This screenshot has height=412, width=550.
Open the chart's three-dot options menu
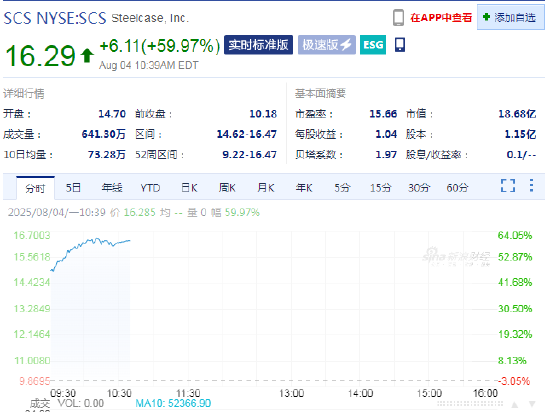tap(532, 185)
